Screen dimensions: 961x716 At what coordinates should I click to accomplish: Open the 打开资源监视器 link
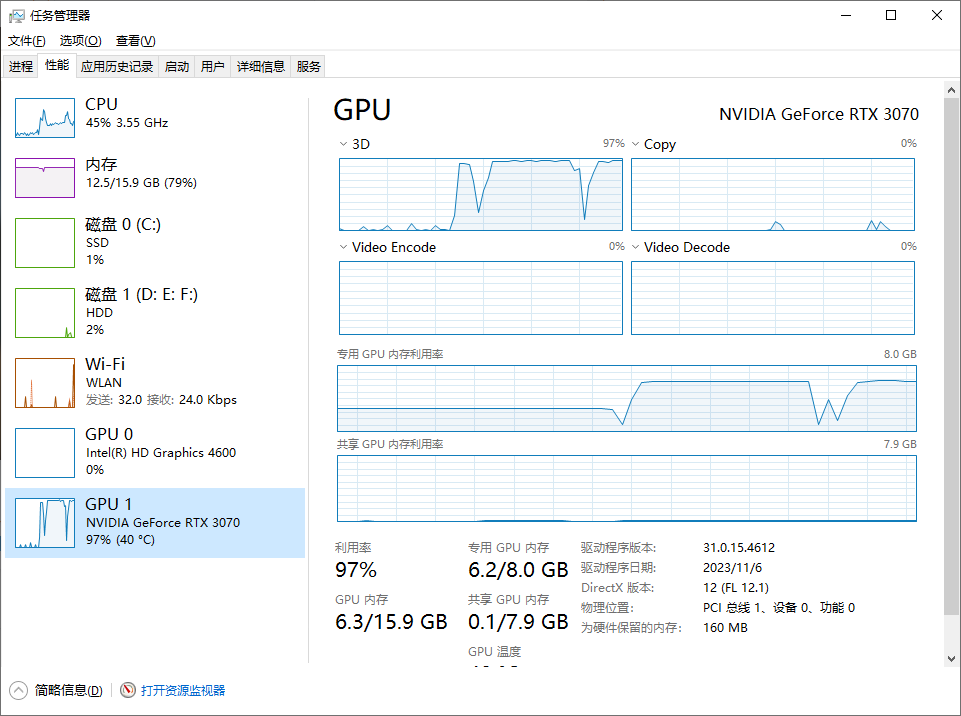tap(183, 690)
